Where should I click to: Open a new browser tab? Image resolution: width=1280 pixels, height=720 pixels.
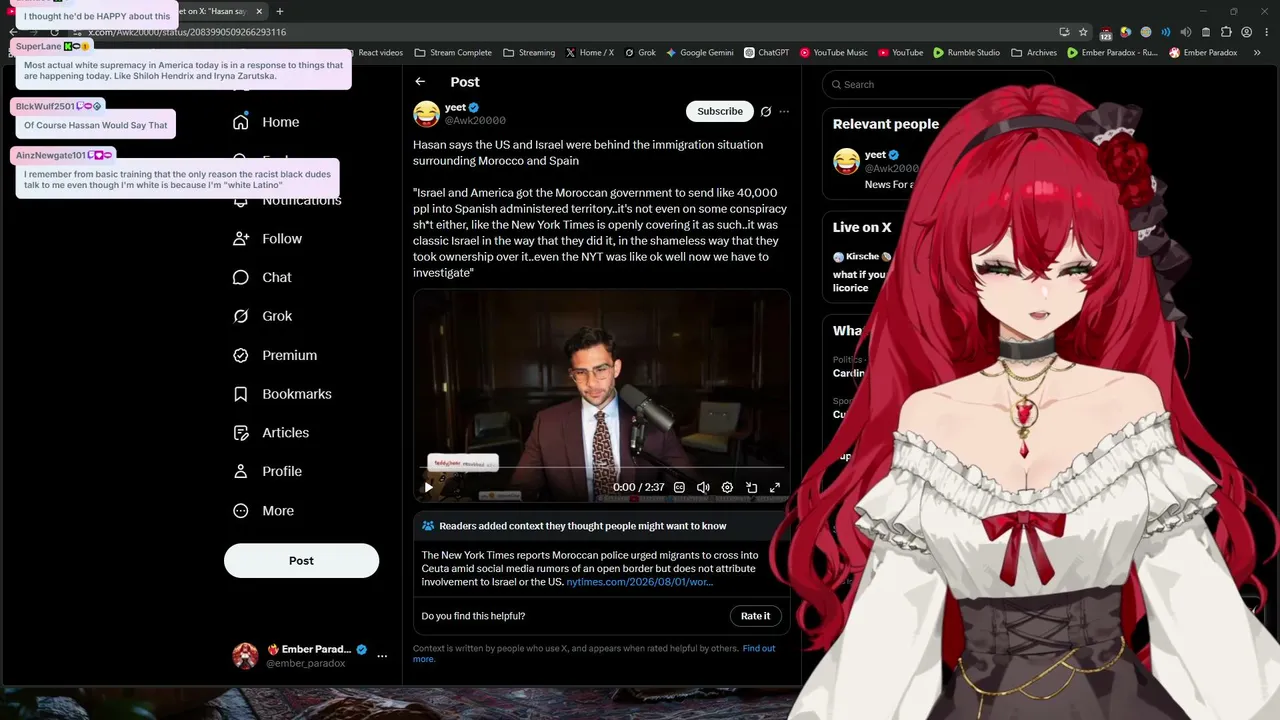click(x=280, y=11)
